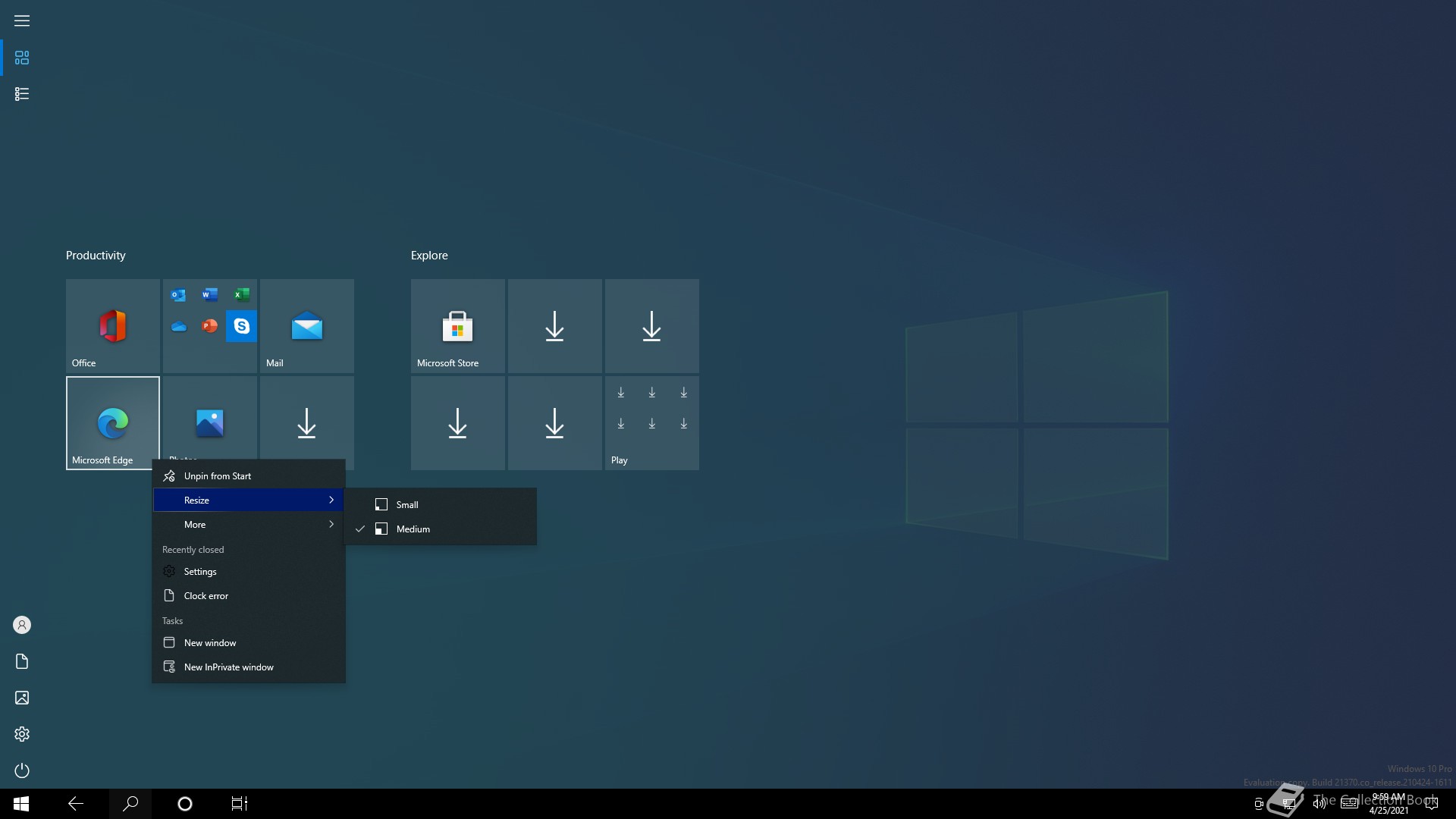Click the Task View taskbar icon

point(240,804)
